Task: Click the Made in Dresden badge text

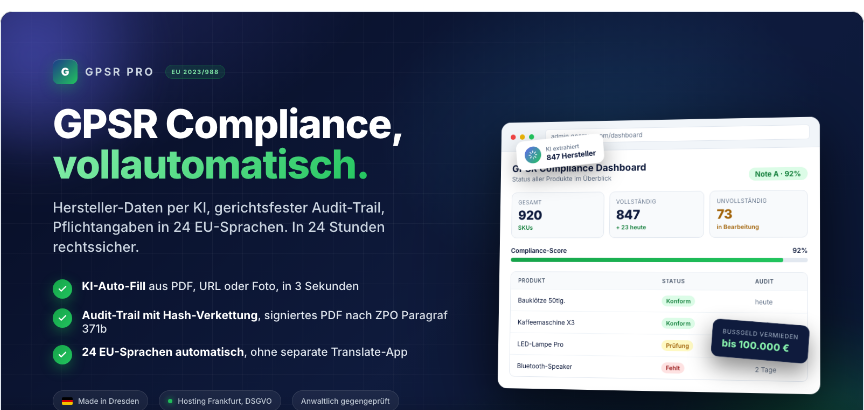Action: point(109,401)
